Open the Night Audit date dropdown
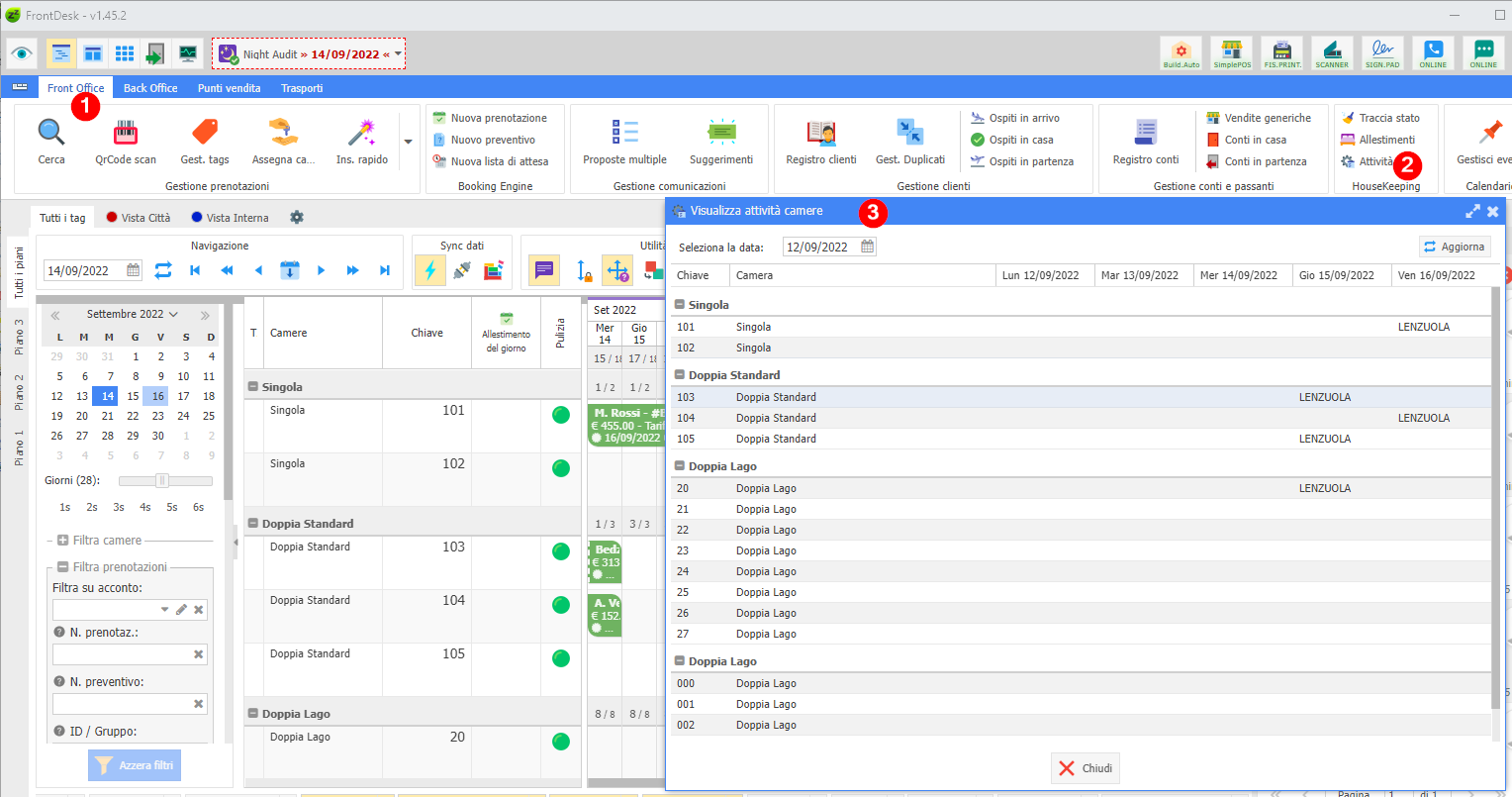 (x=398, y=54)
